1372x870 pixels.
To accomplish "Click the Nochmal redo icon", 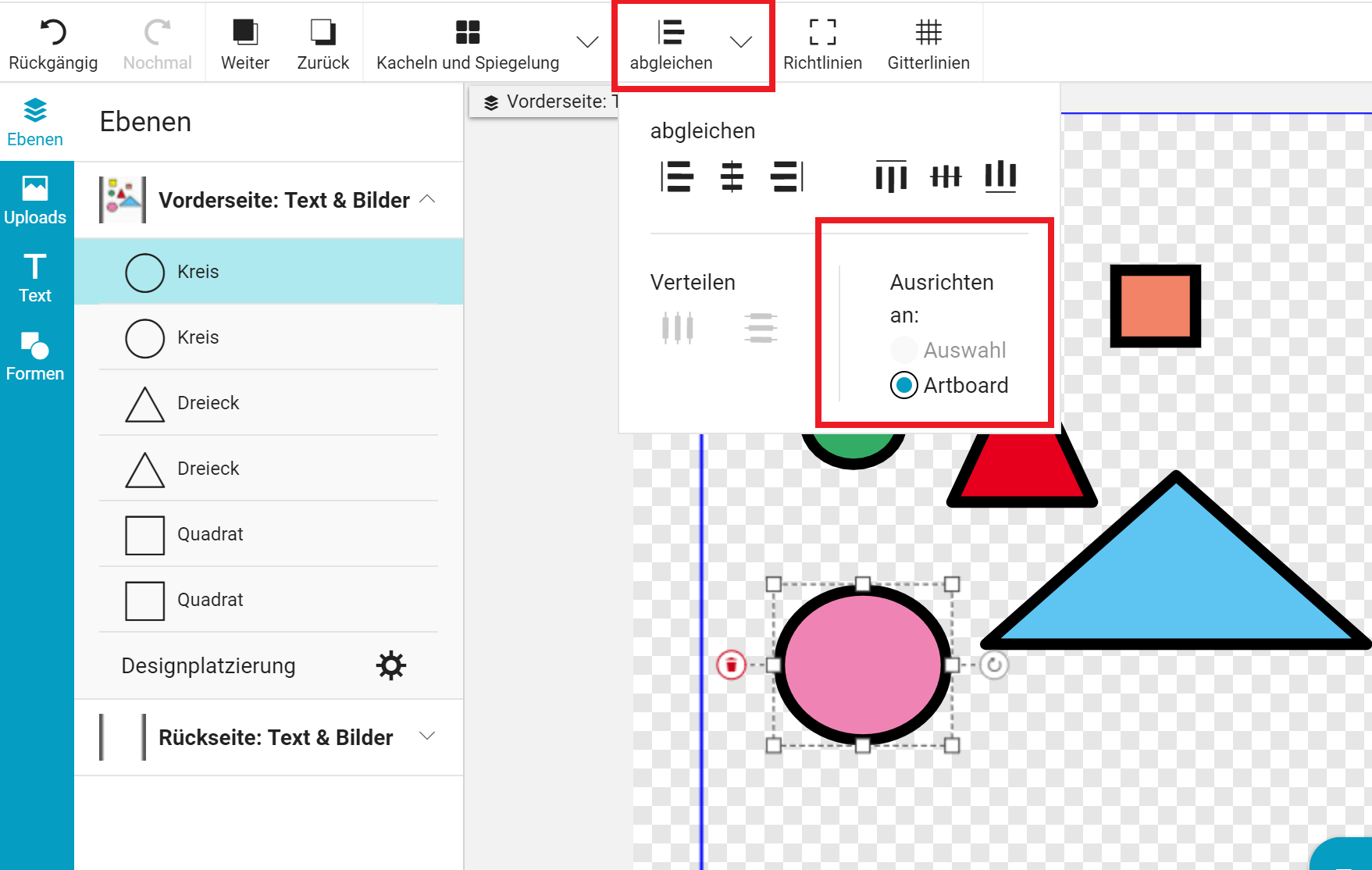I will [157, 32].
